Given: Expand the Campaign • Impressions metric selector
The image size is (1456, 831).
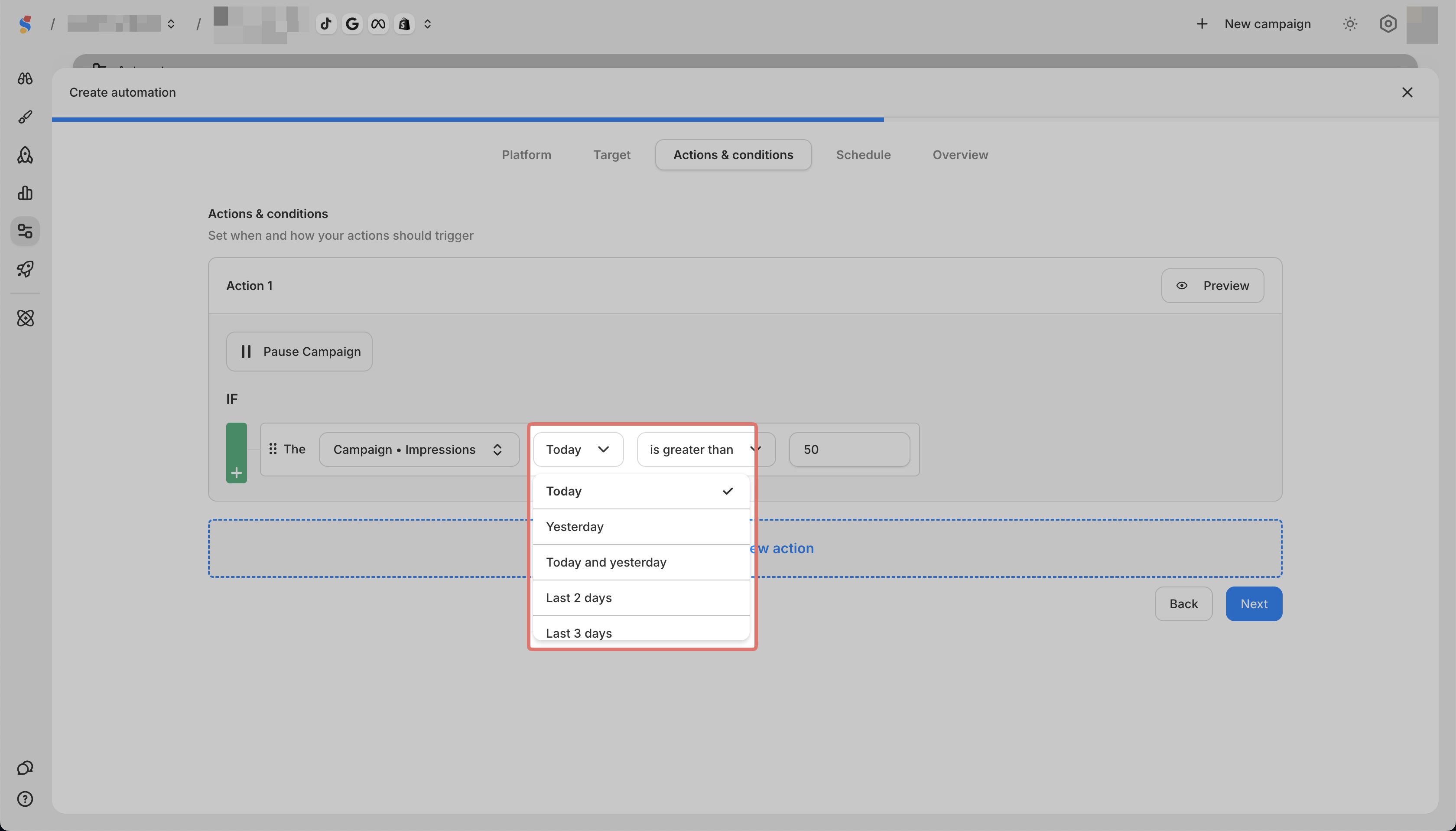Looking at the screenshot, I should pos(419,449).
